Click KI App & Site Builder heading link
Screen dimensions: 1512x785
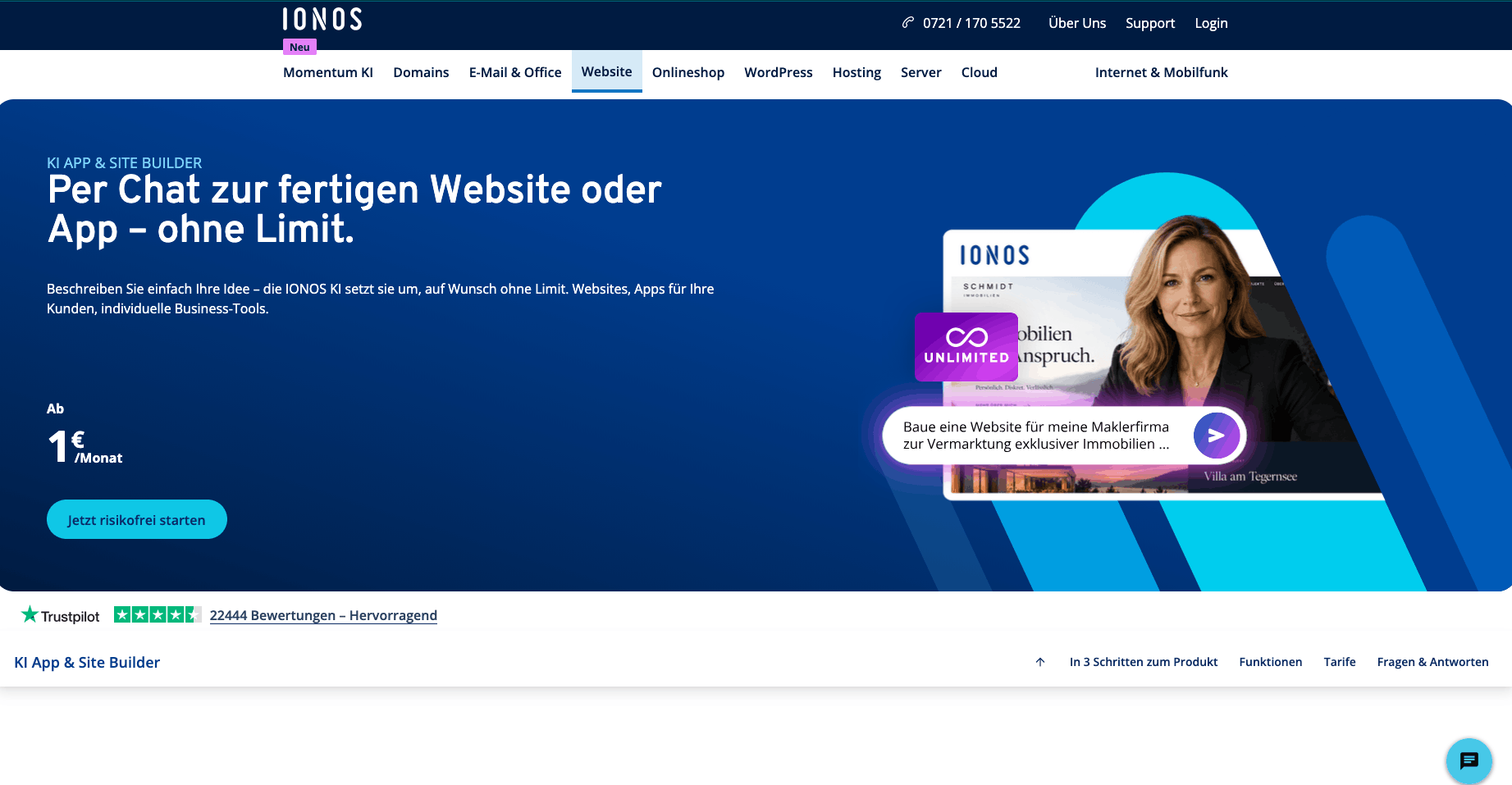(87, 662)
